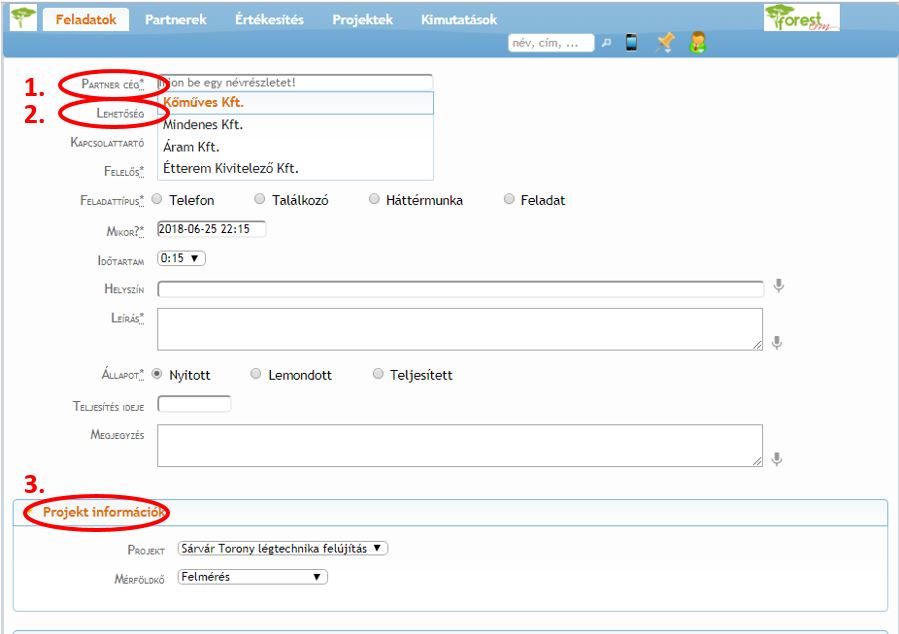Image resolution: width=899 pixels, height=634 pixels.
Task: Click the search magnifier icon
Action: [x=606, y=43]
